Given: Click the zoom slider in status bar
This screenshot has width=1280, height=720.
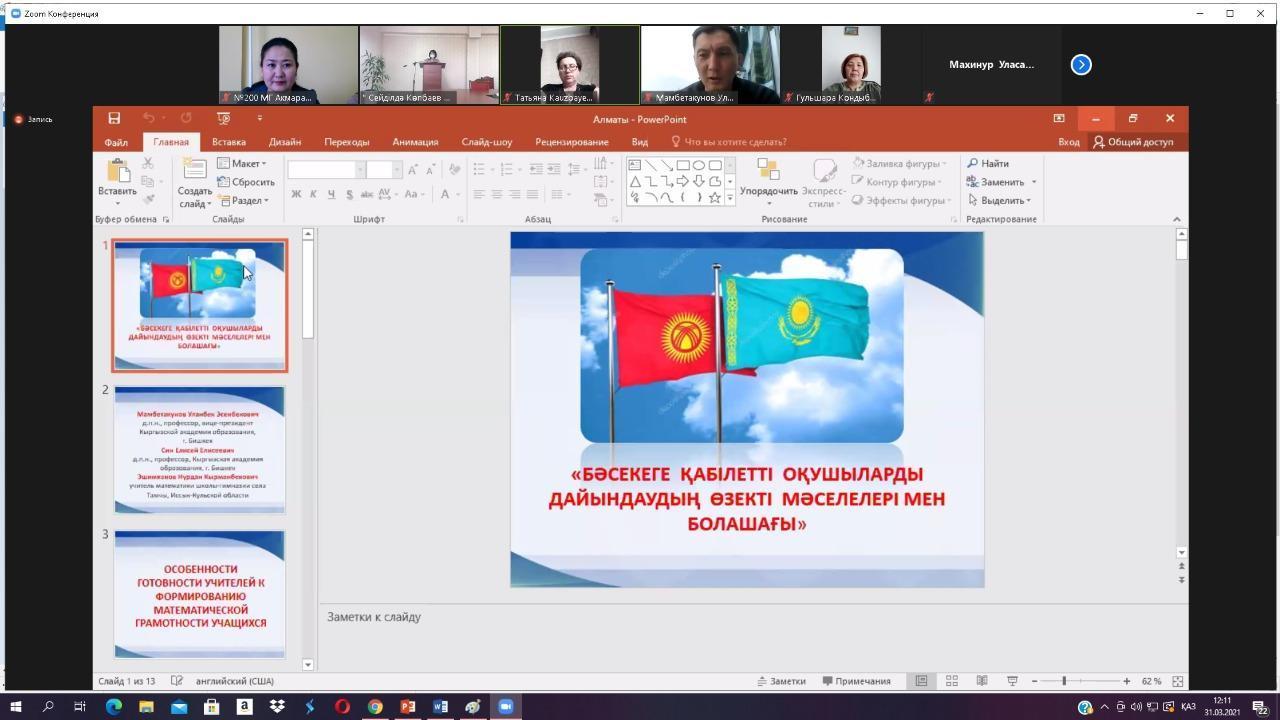Looking at the screenshot, I should pyautogui.click(x=1064, y=681).
